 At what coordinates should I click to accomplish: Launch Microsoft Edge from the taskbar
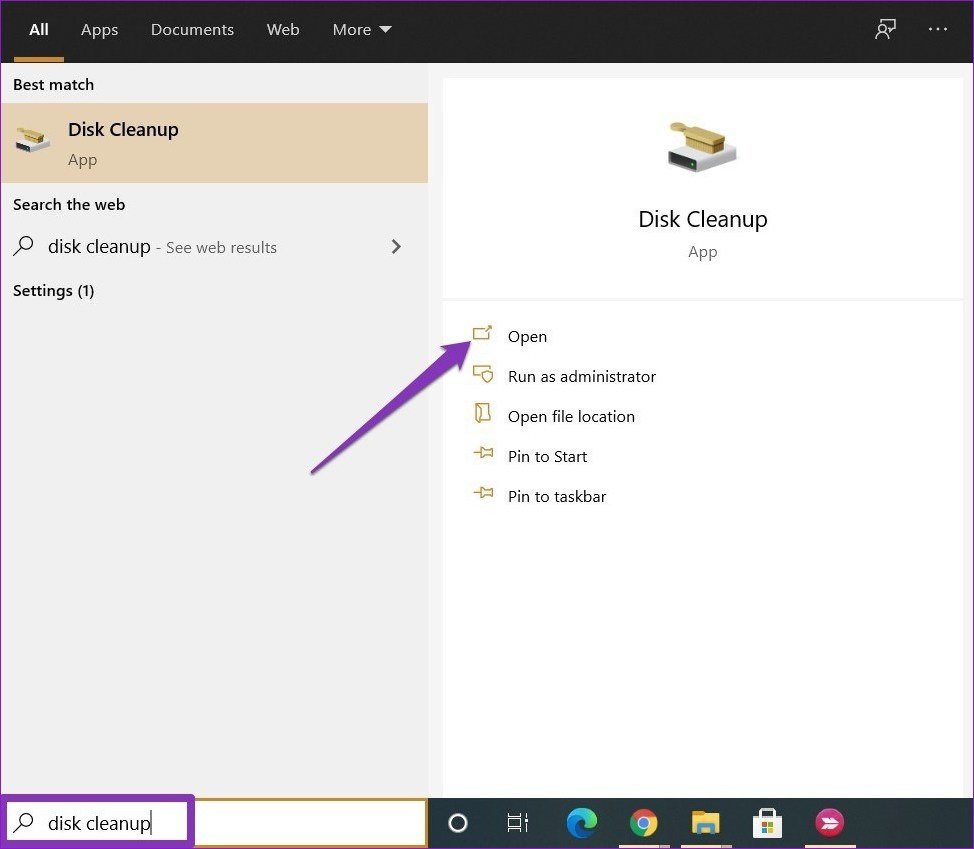[582, 822]
